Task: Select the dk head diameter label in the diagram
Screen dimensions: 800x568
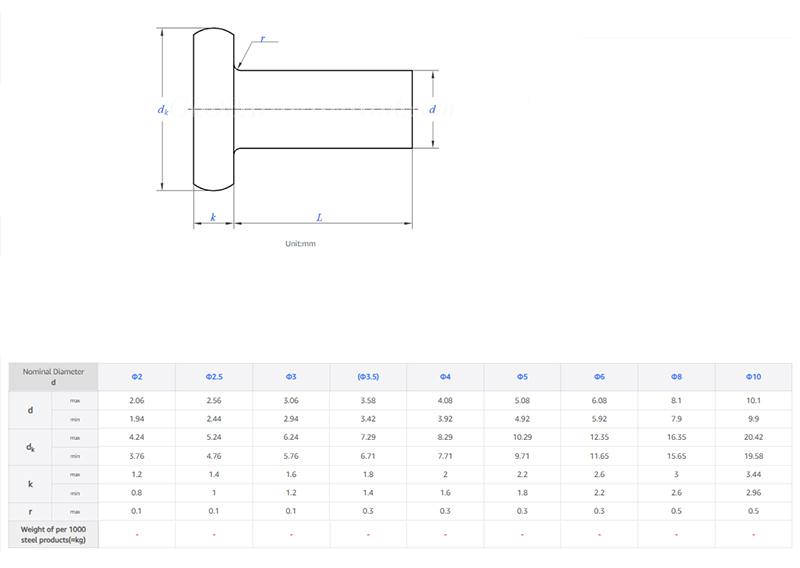Action: [163, 109]
